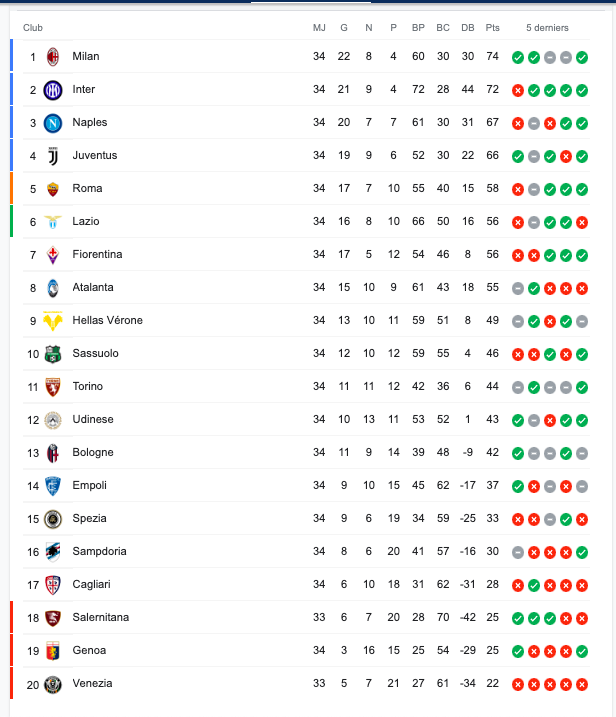Viewport: 616px width, 717px height.
Task: Select the Salernitana team name
Action: click(100, 618)
